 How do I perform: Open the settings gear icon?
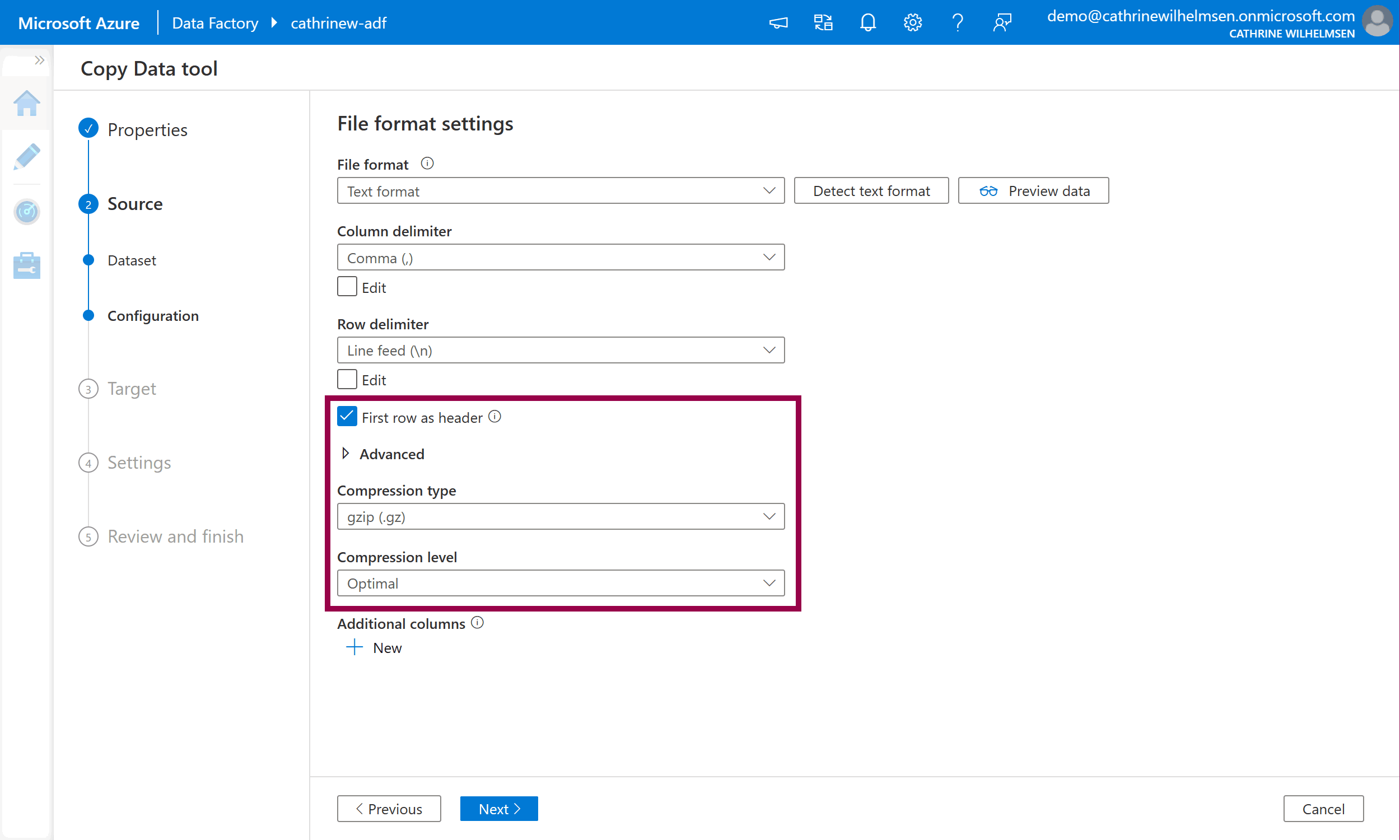[x=912, y=22]
